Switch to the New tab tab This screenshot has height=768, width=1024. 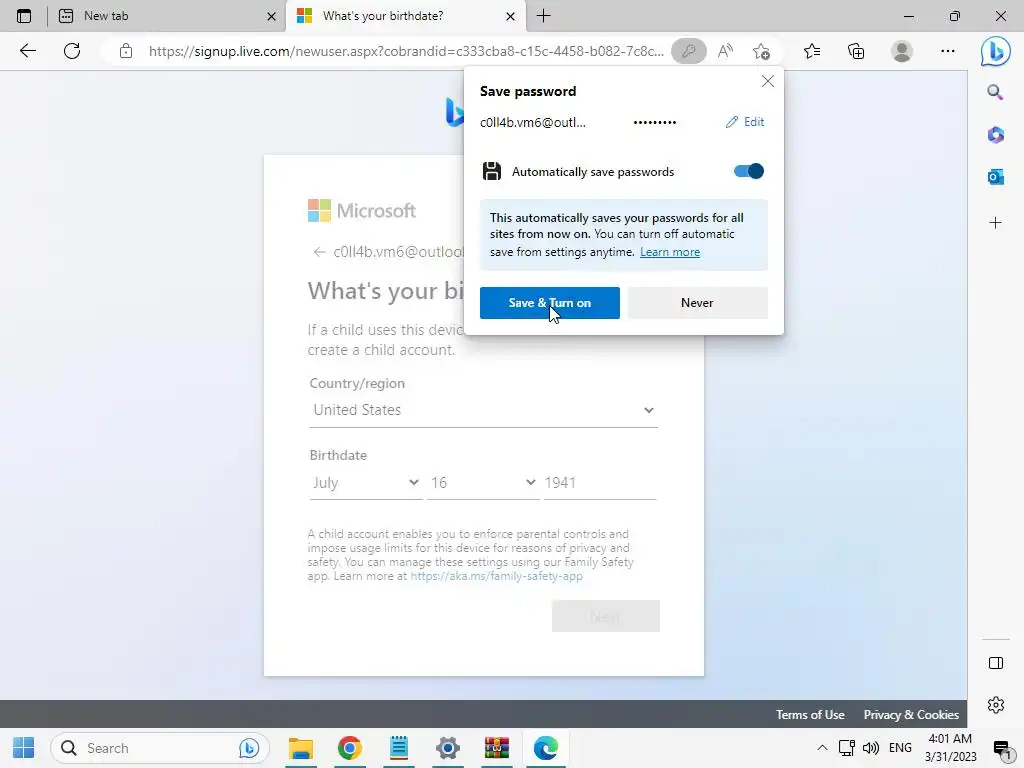point(167,16)
